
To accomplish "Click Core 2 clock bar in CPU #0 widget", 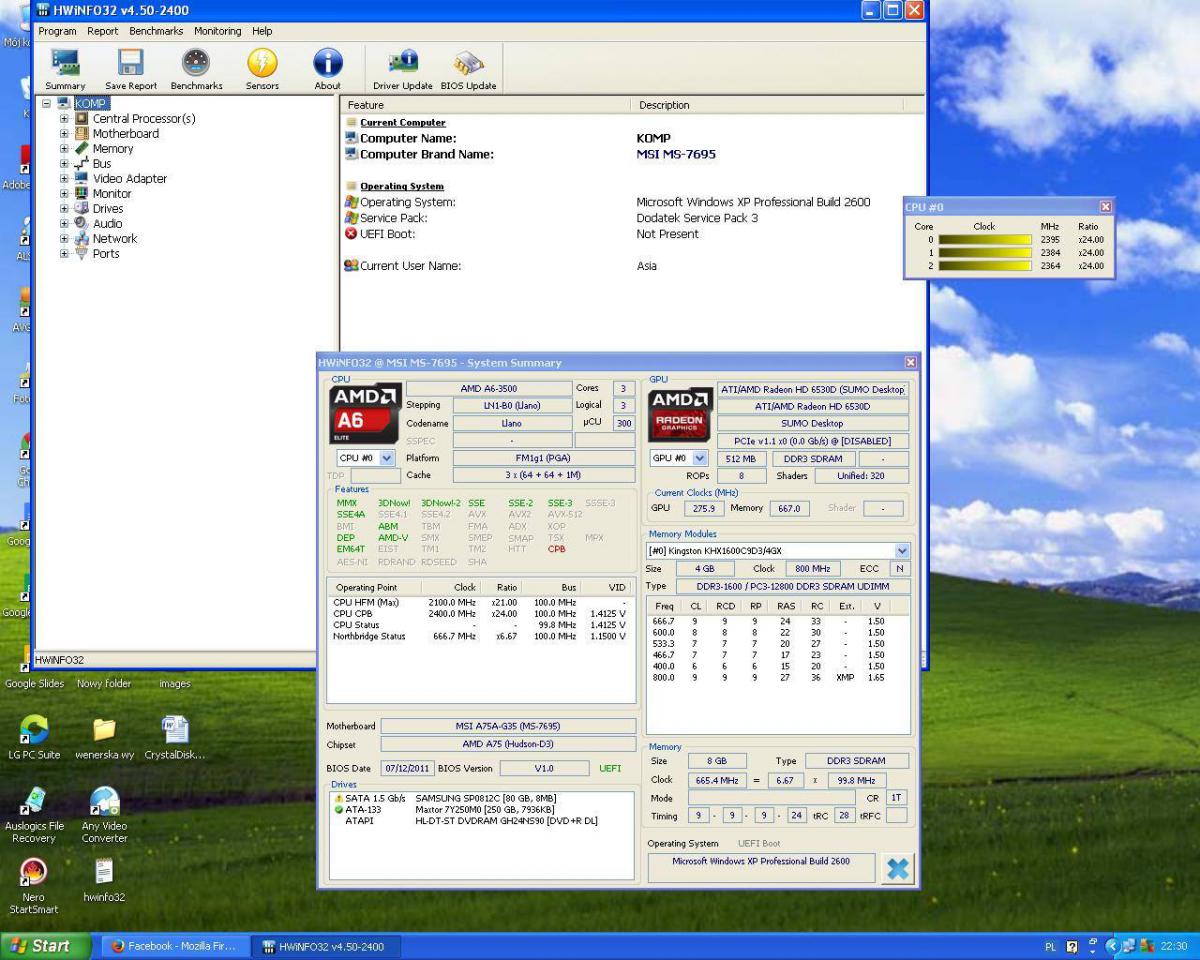I will pyautogui.click(x=984, y=266).
